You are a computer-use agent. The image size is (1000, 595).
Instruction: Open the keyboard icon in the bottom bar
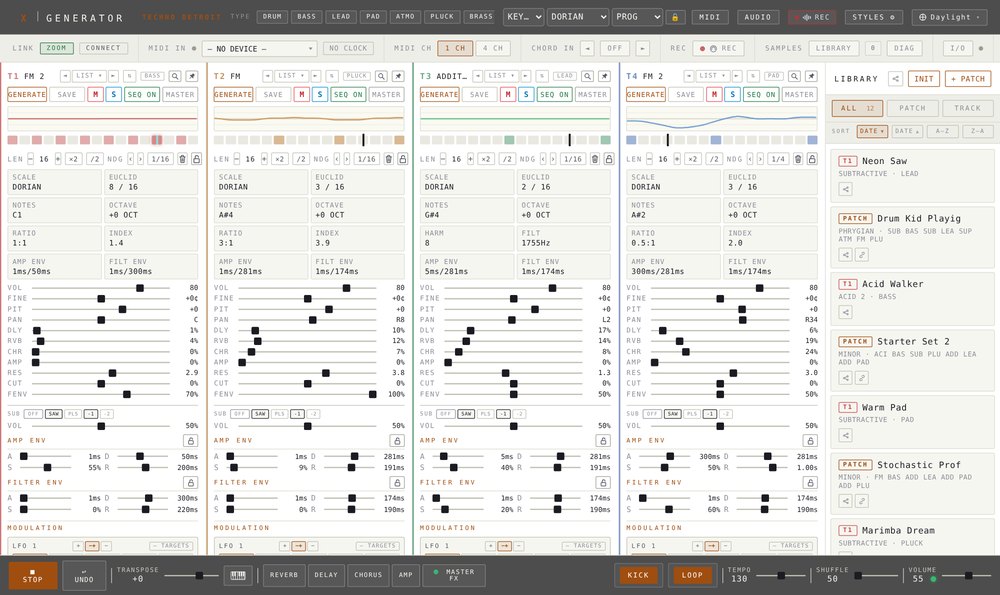[x=238, y=575]
